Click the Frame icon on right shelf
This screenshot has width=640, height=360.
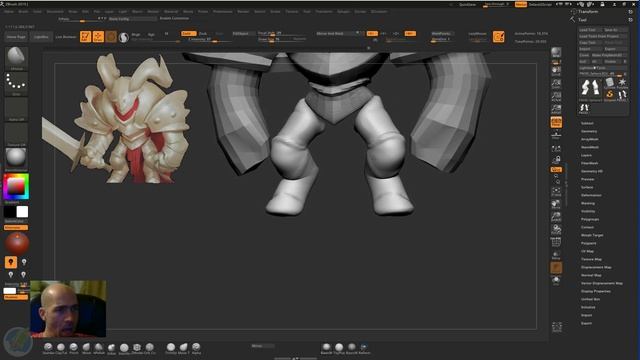pos(556,191)
